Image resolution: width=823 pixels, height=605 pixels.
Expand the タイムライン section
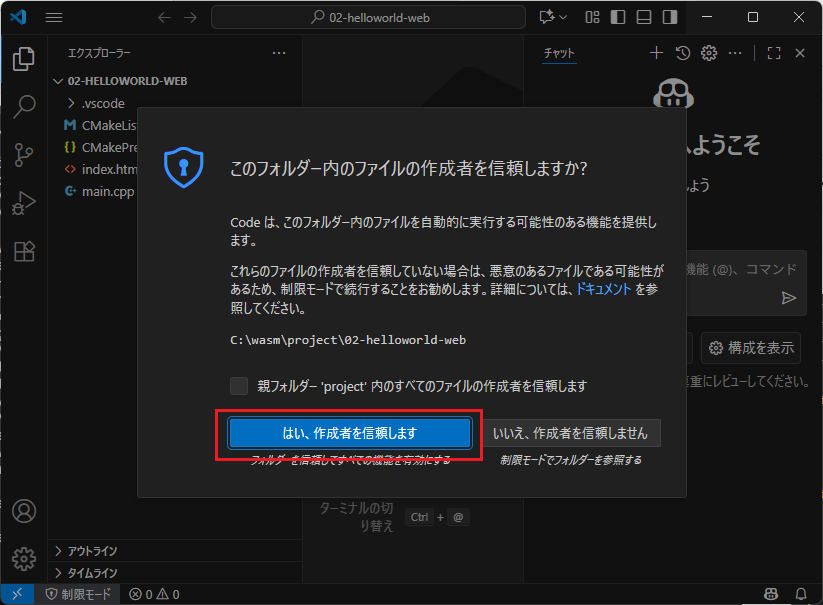[x=175, y=573]
